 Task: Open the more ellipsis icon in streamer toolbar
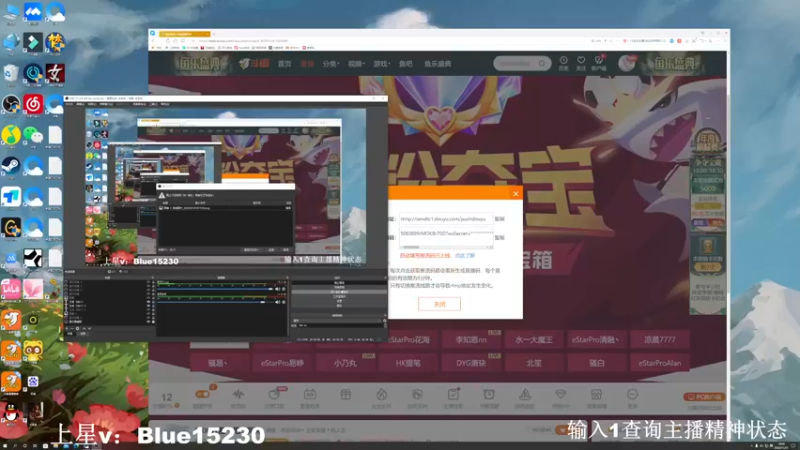(x=632, y=394)
